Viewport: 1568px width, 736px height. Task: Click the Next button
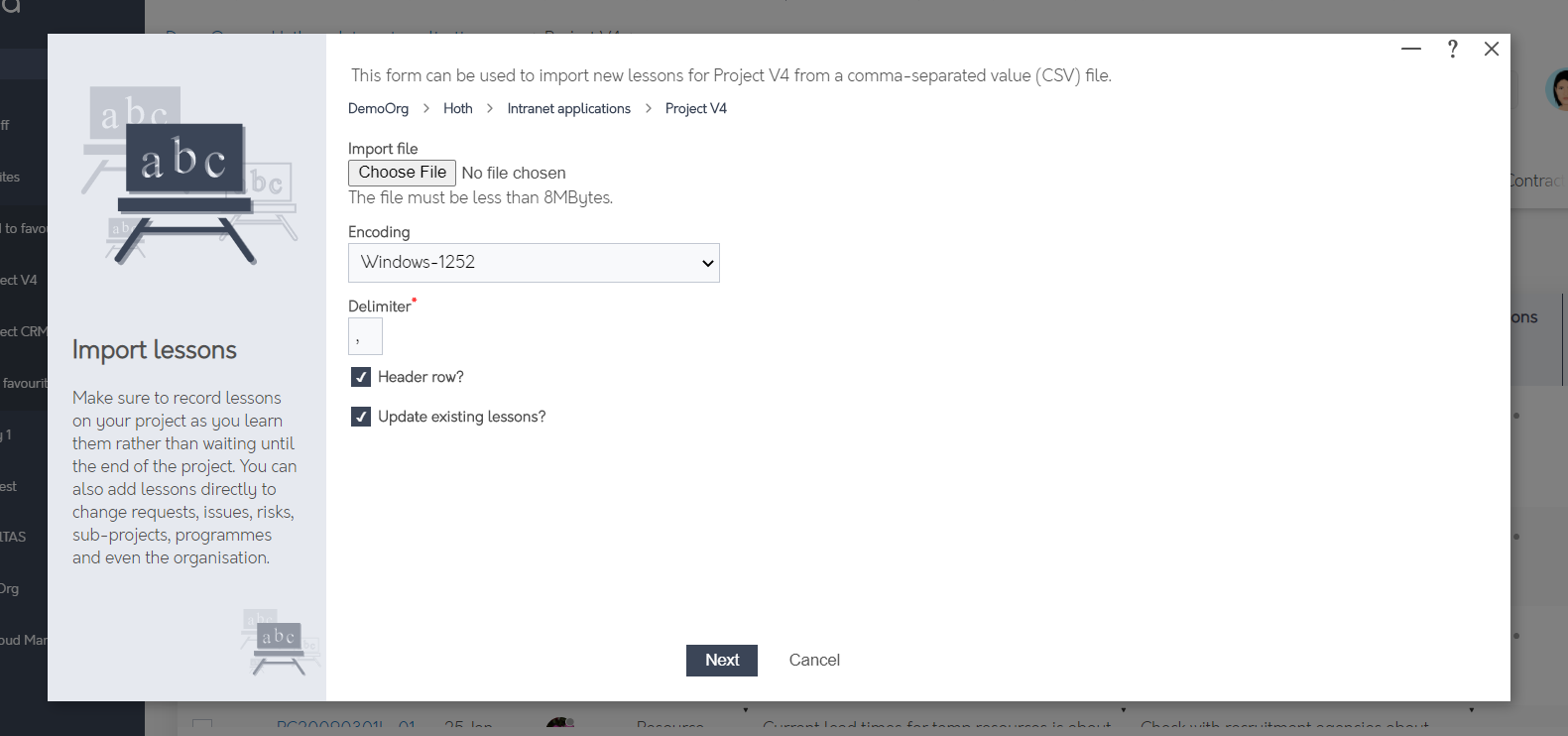tap(722, 661)
